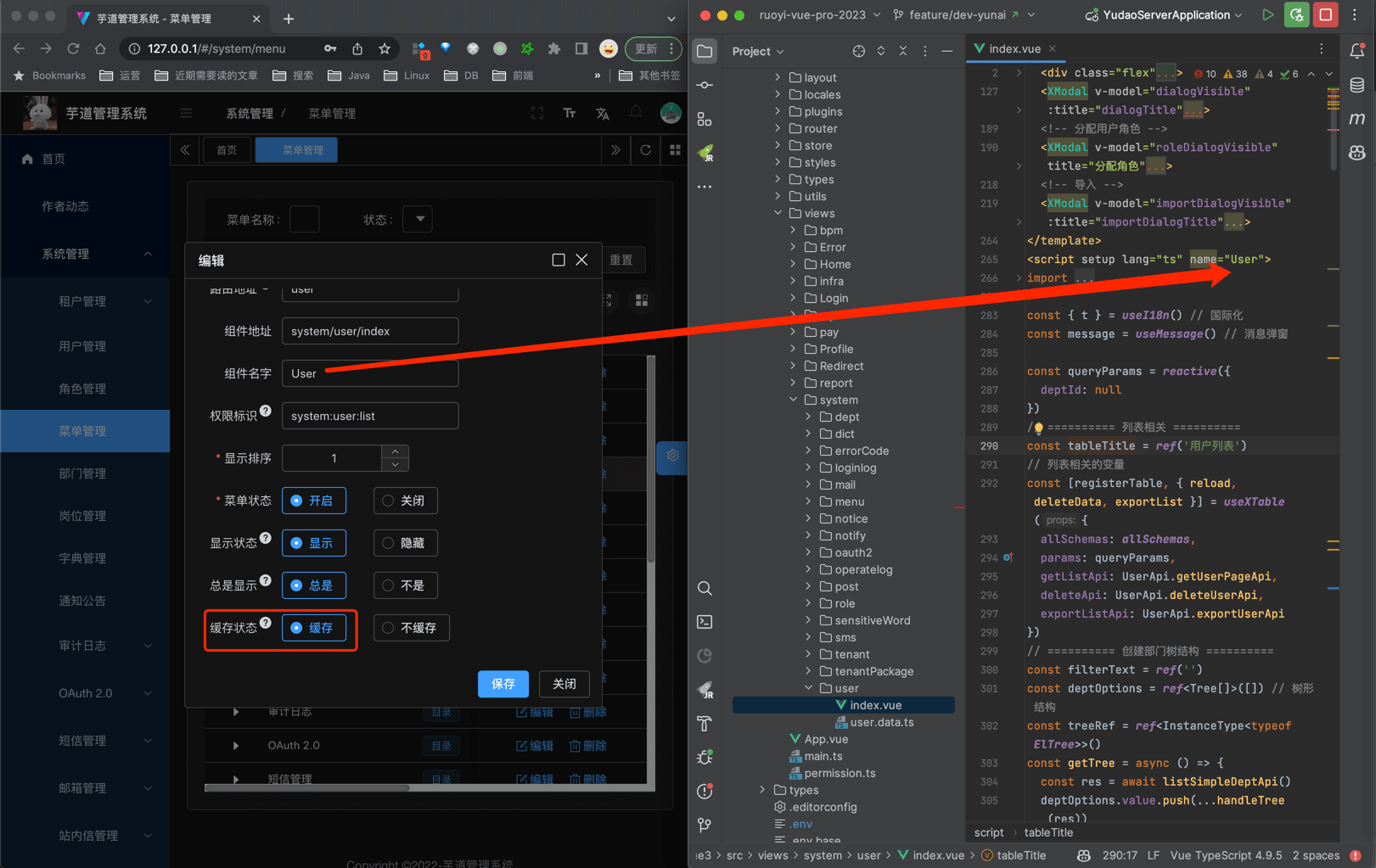
Task: Click the 显示排序 stepper up arrow
Action: [396, 451]
